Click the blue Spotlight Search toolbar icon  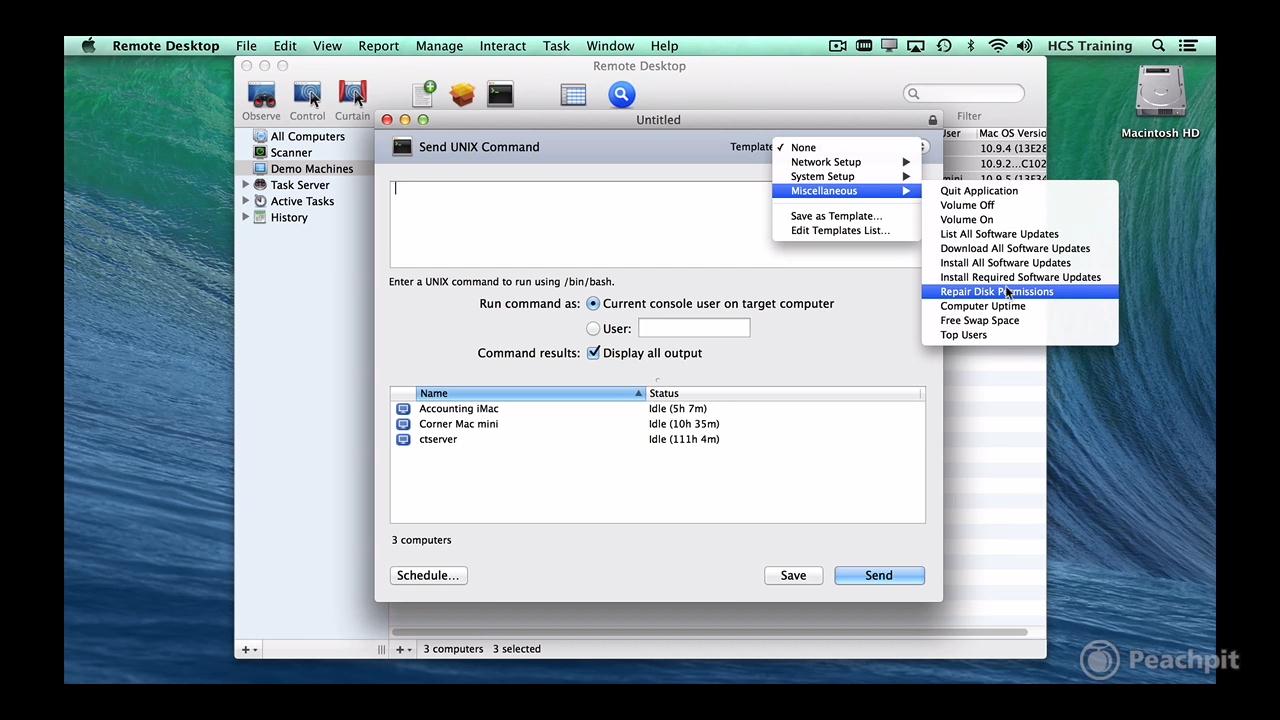621,95
